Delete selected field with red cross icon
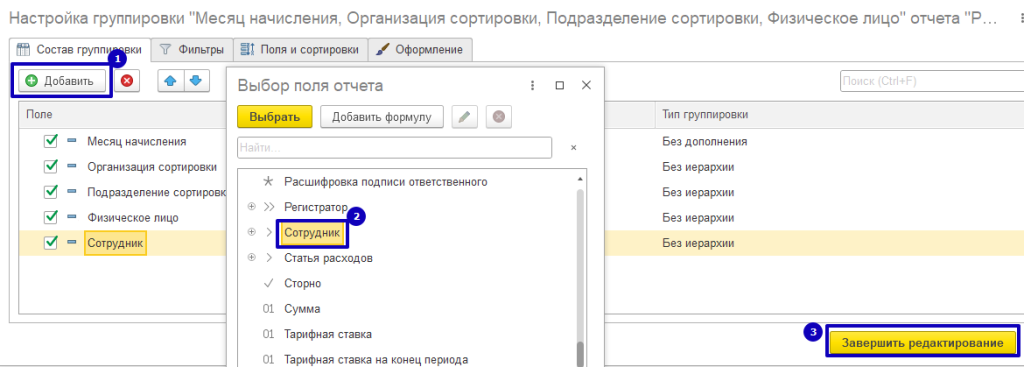This screenshot has height=367, width=1024. 127,81
